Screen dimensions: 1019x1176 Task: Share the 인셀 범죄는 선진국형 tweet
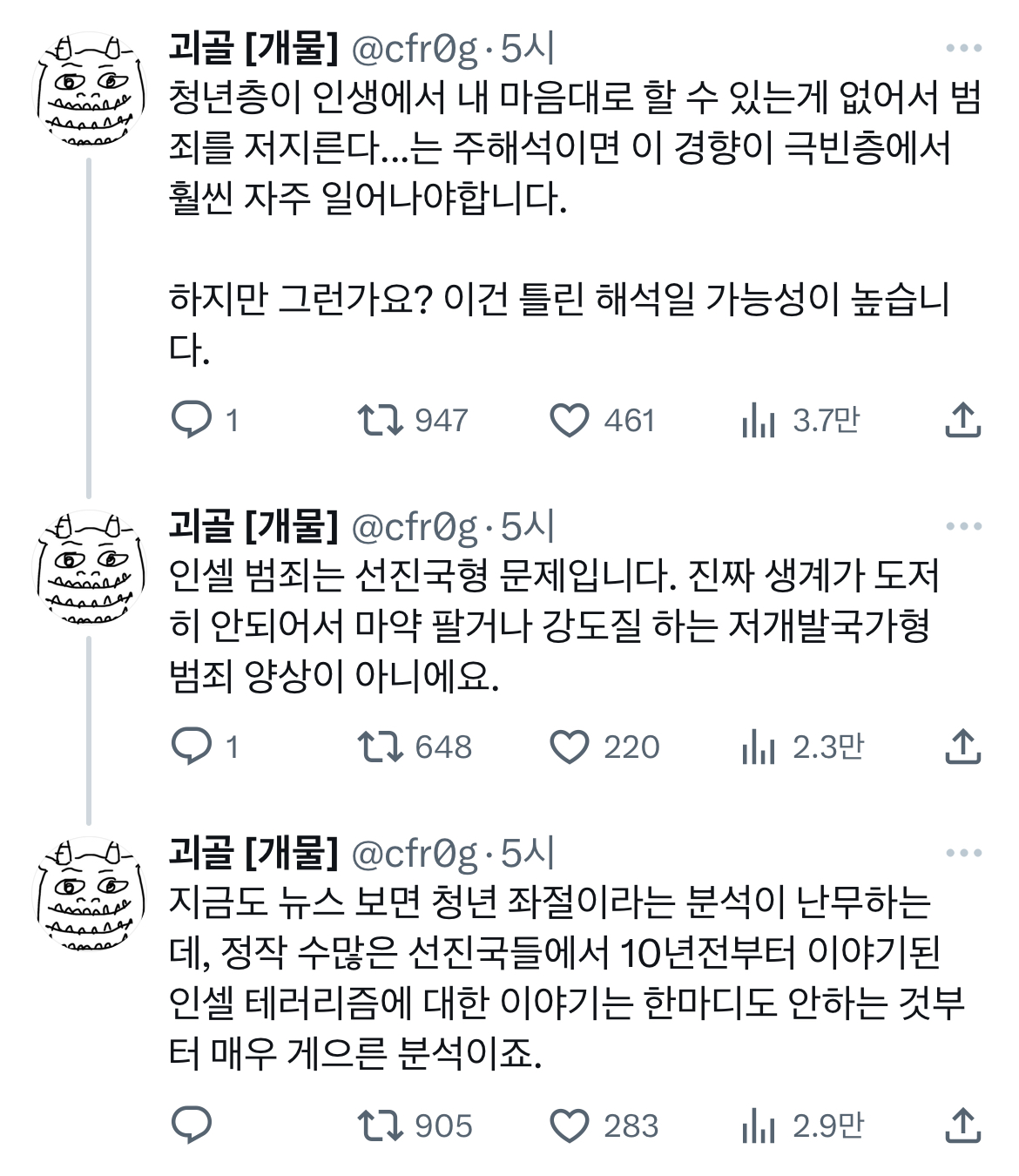pos(962,747)
